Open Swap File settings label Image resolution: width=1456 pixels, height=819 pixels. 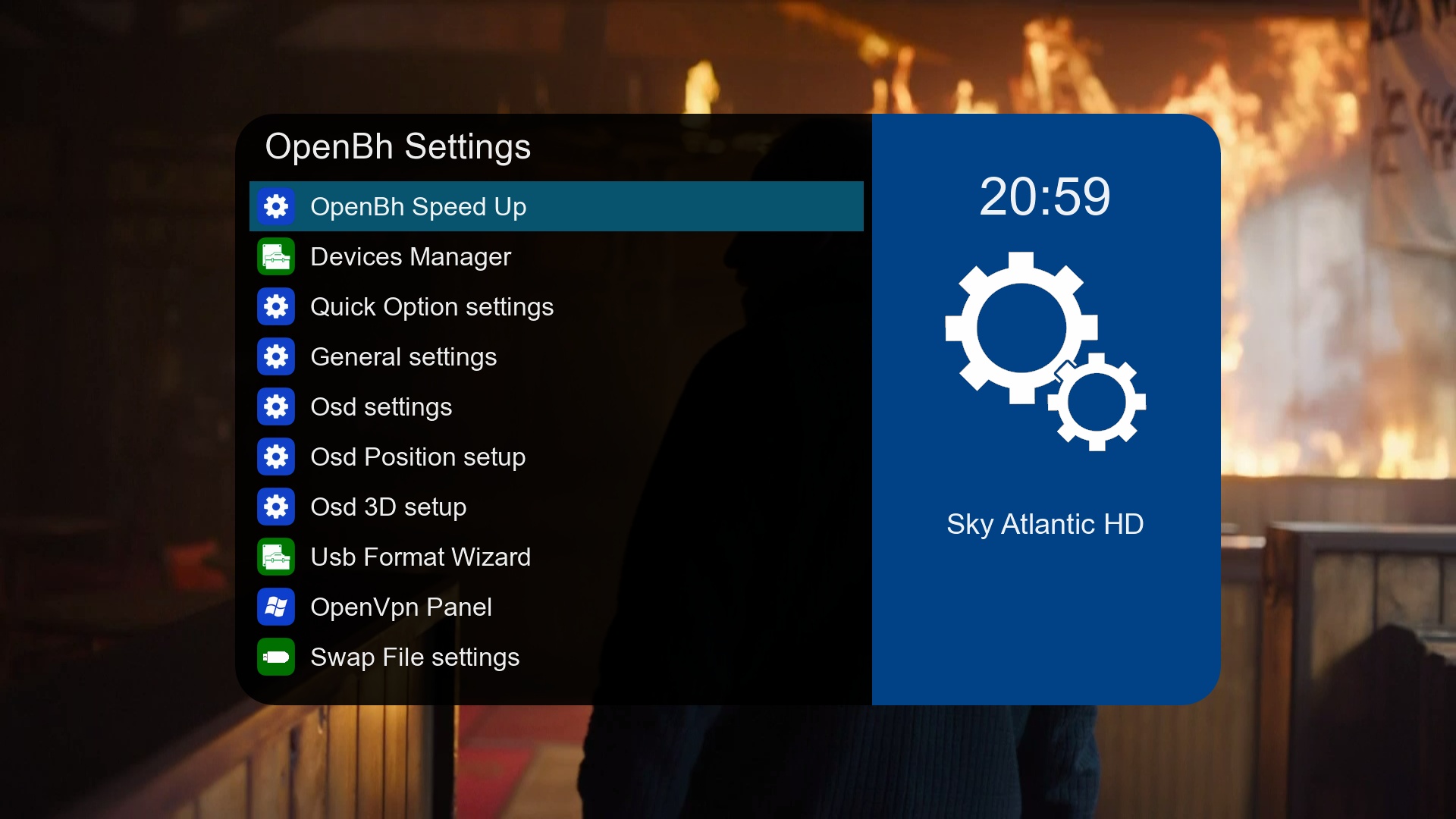(415, 657)
